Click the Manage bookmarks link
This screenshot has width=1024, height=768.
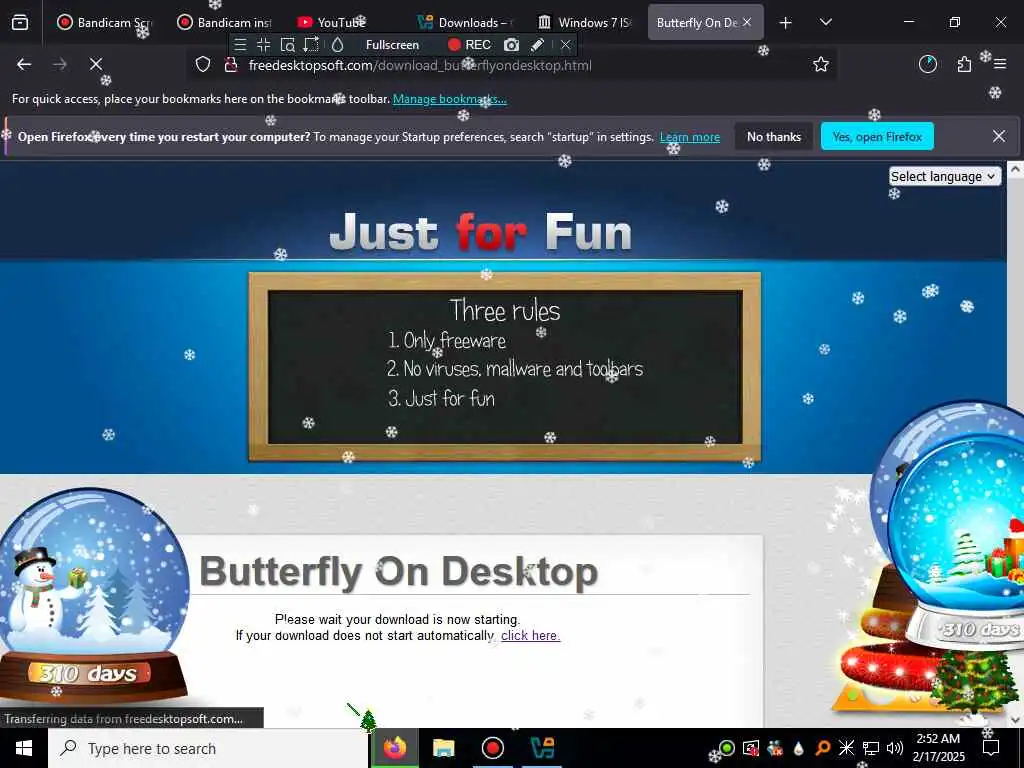[x=449, y=99]
